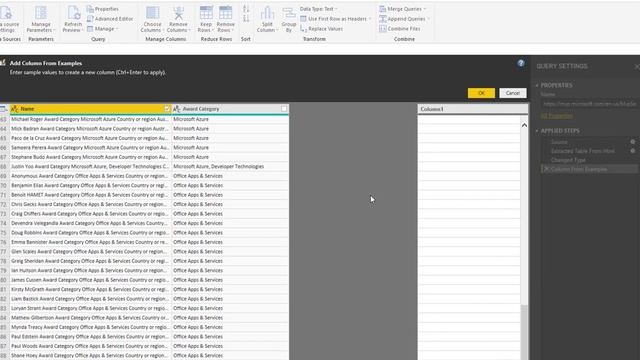The width and height of the screenshot is (640, 360).
Task: Click the Remove Rows icon
Action: pyautogui.click(x=225, y=13)
